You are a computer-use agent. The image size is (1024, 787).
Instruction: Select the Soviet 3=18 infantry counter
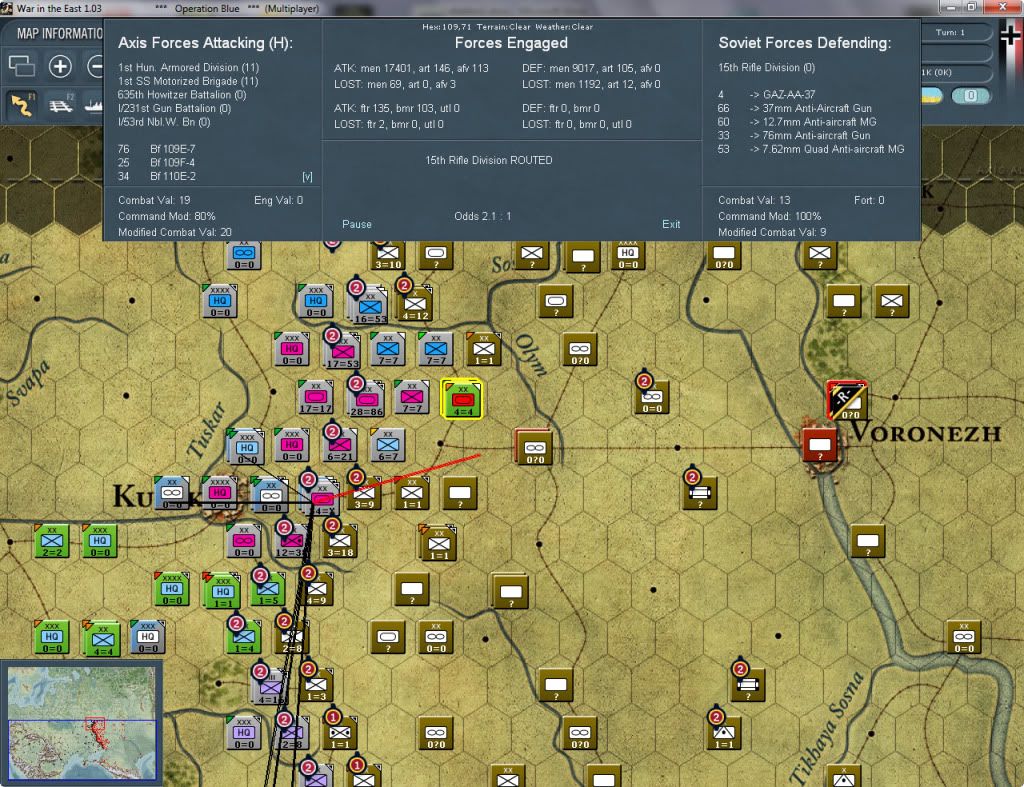pos(340,541)
